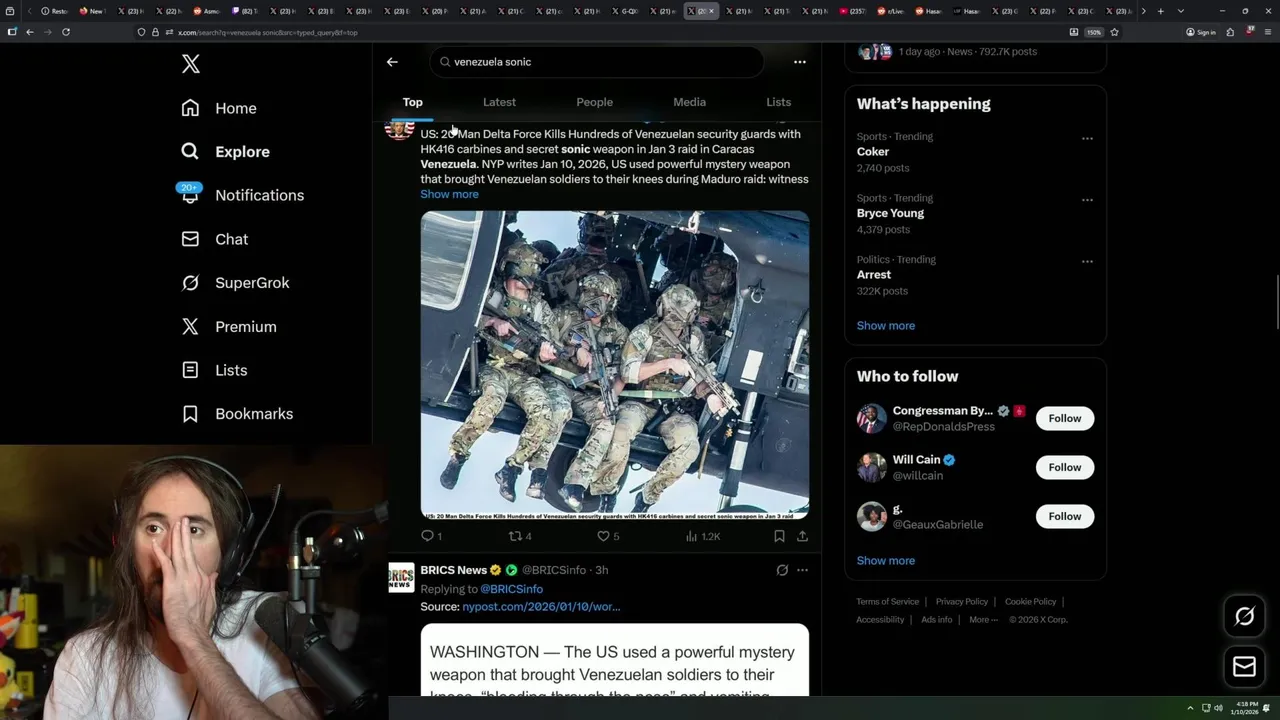Open the Coker trending topic
Screen dimensions: 1280x720
coord(872,152)
